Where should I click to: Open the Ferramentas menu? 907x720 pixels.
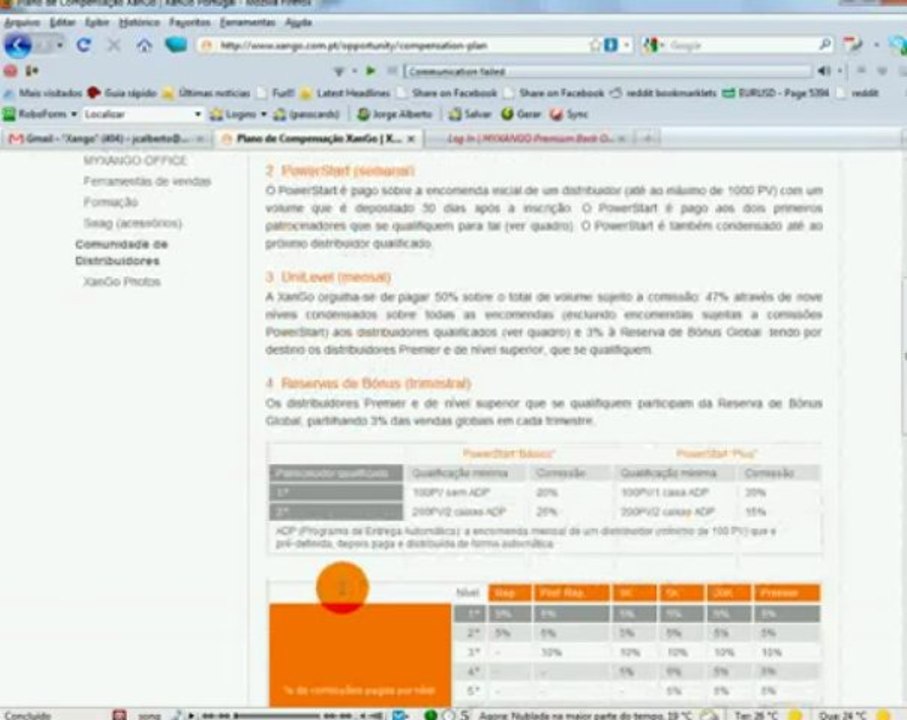pos(248,23)
